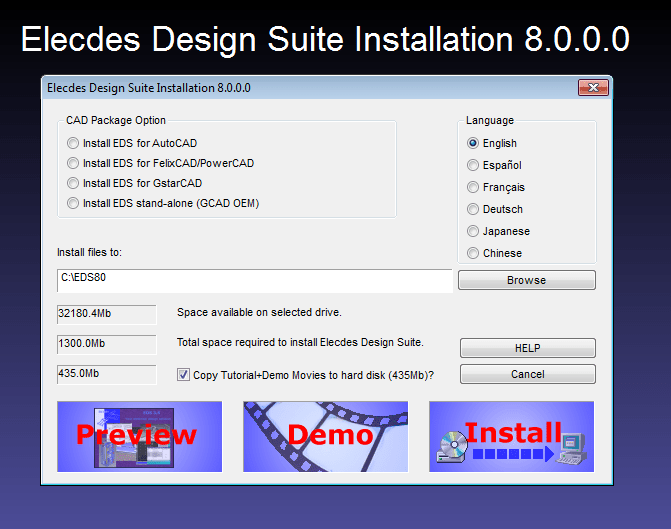Close the installation dialog window
Image resolution: width=671 pixels, height=529 pixels.
point(593,88)
